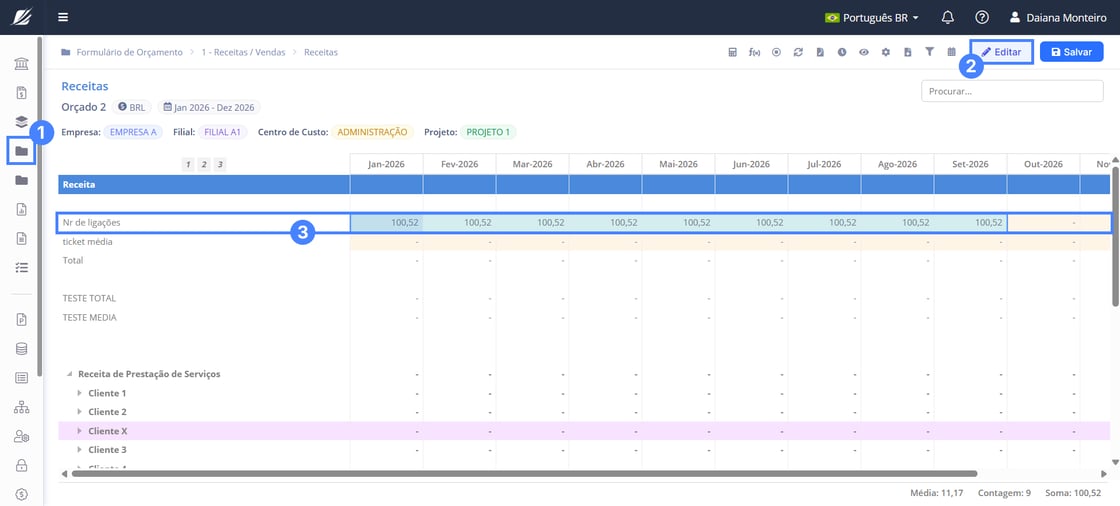Click the bank building icon in the sidebar
Screen dimensions: 1120x506
click(x=21, y=65)
